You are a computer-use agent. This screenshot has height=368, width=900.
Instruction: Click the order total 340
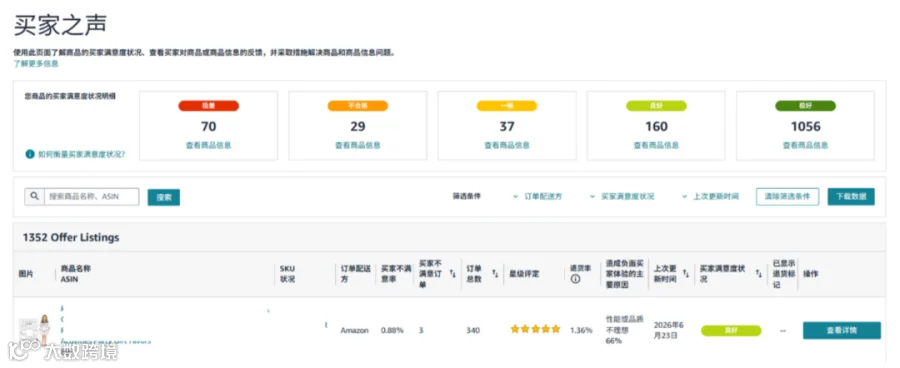point(473,330)
